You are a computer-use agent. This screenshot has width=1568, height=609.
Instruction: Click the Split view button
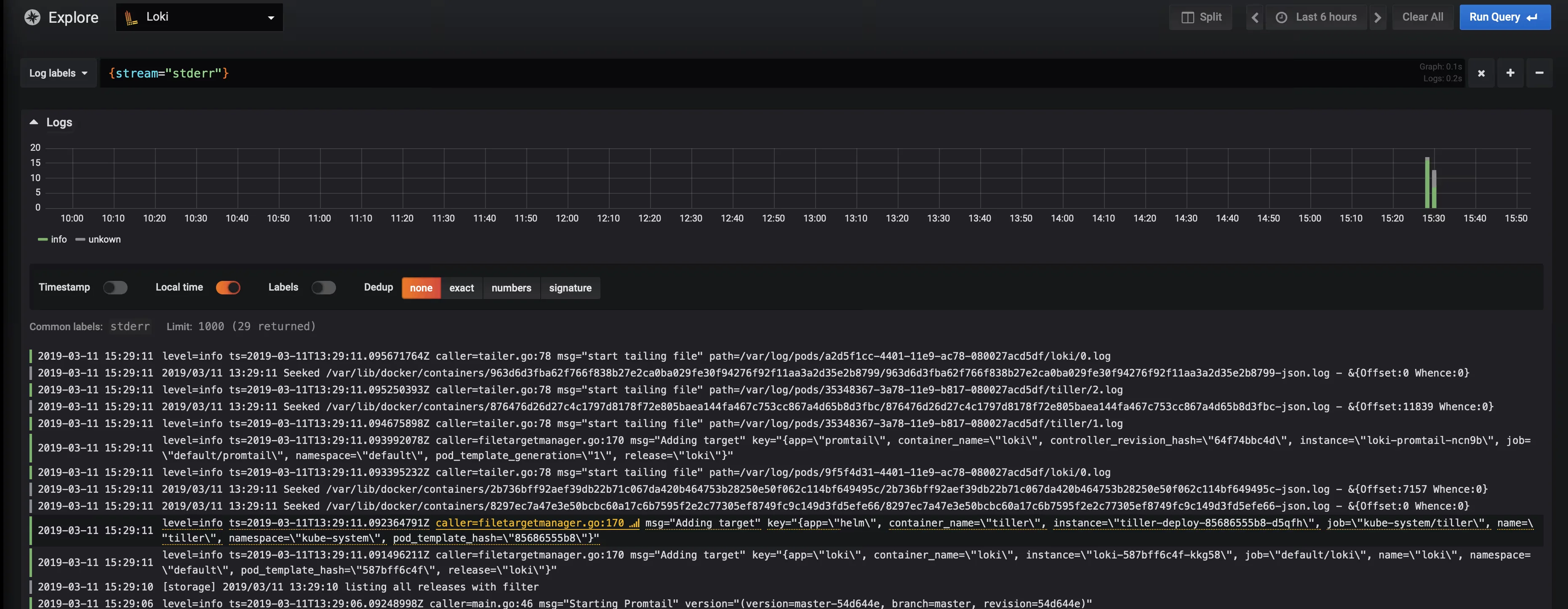click(1201, 17)
